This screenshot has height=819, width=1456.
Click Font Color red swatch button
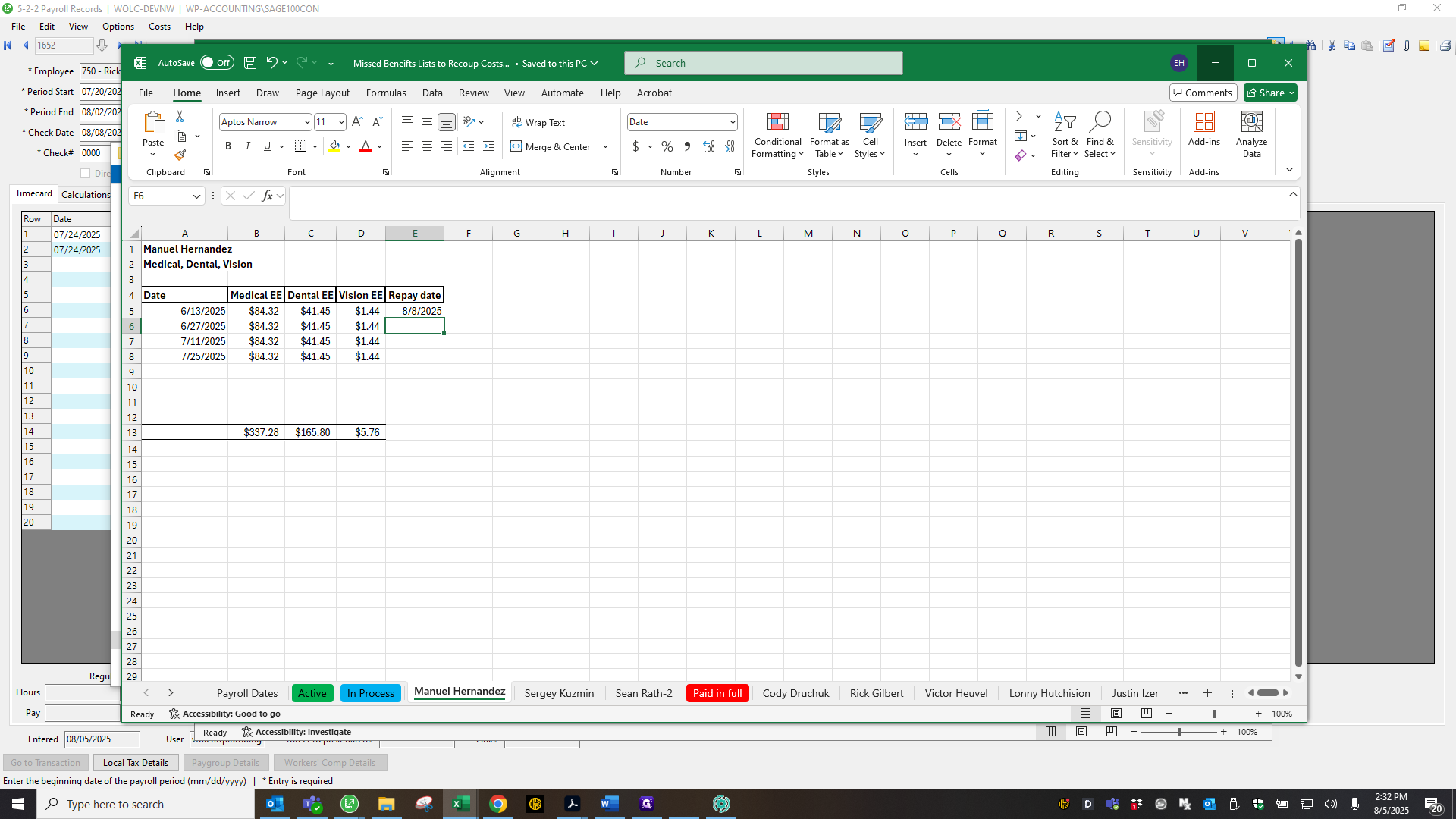pos(366,146)
